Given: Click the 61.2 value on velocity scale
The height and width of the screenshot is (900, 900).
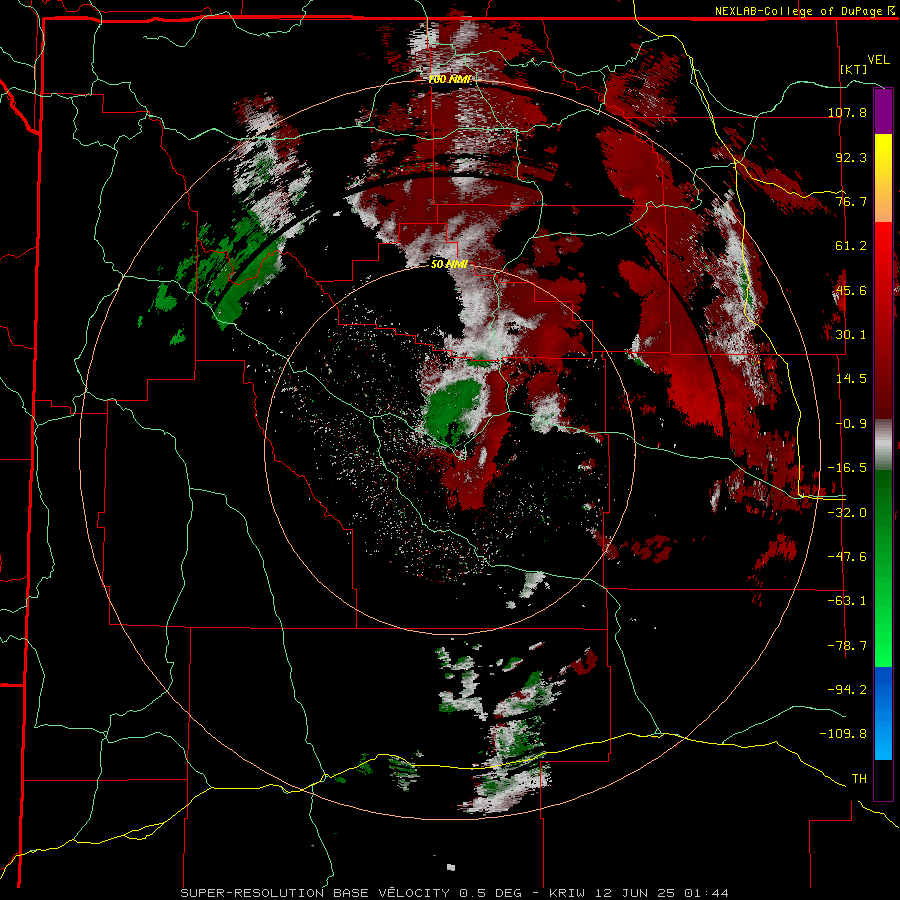Looking at the screenshot, I should pos(851,246).
